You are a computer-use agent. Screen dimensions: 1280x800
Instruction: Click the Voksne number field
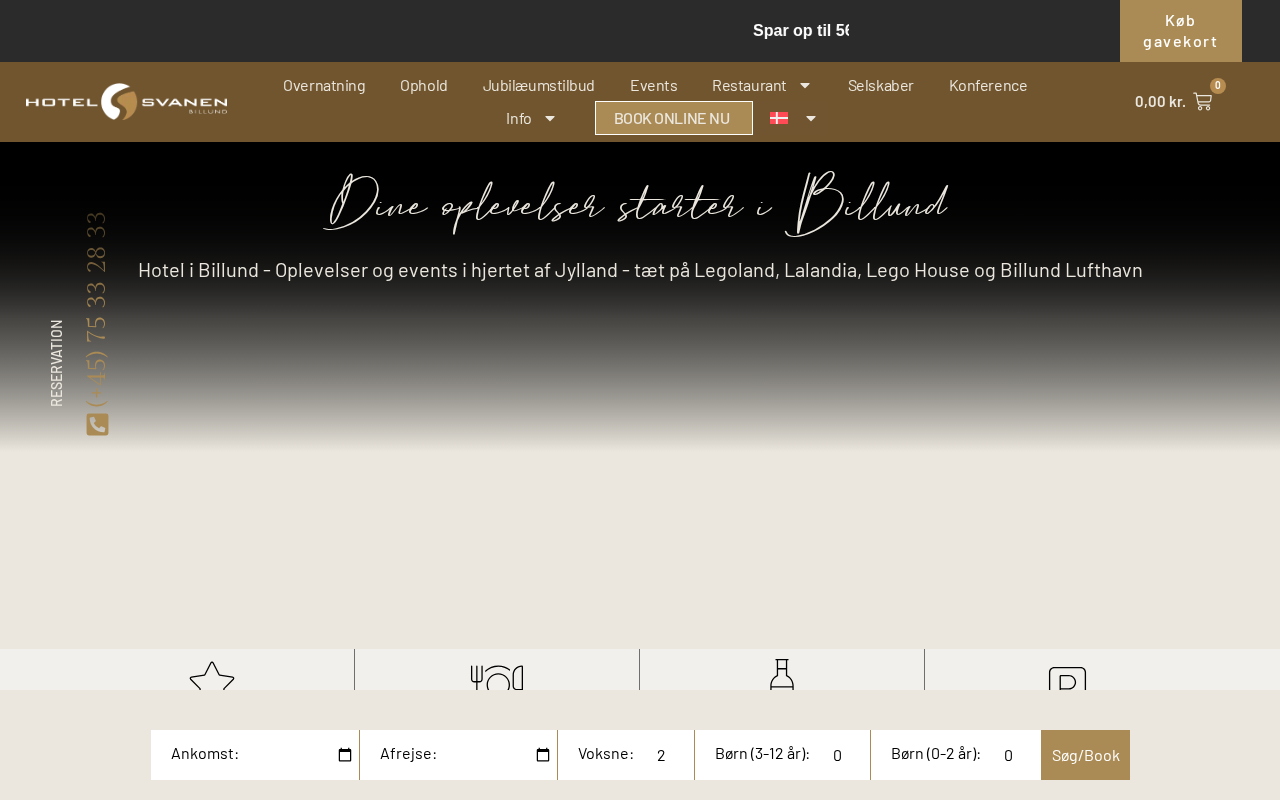665,755
